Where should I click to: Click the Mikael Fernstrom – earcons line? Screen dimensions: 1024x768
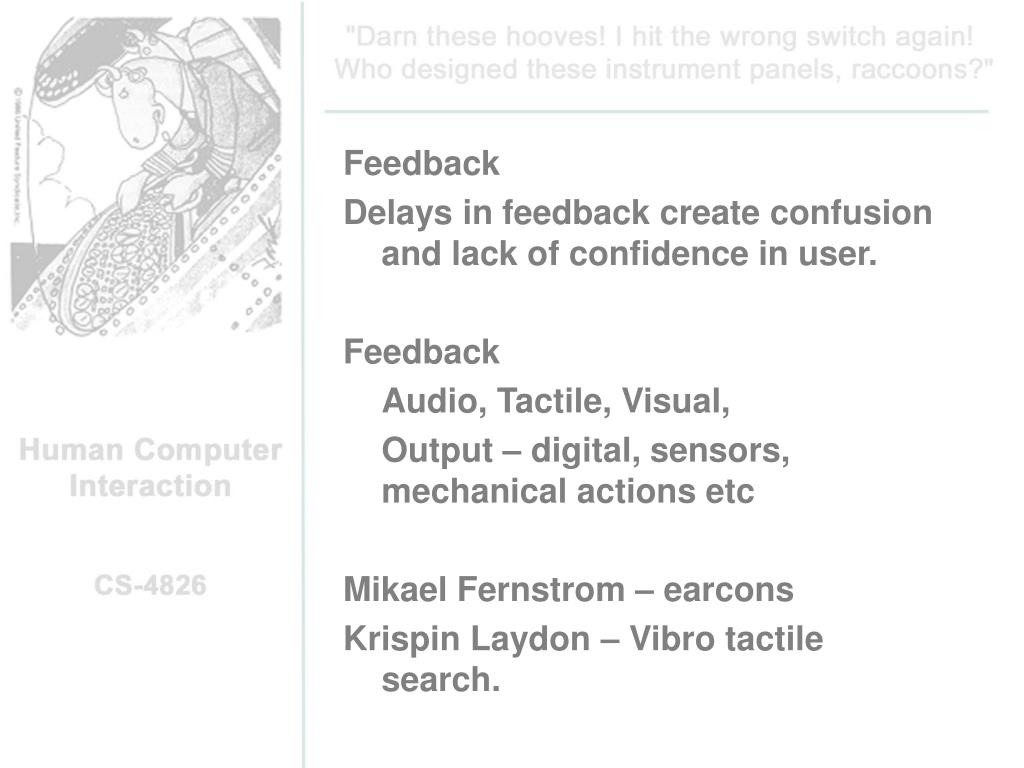click(568, 590)
